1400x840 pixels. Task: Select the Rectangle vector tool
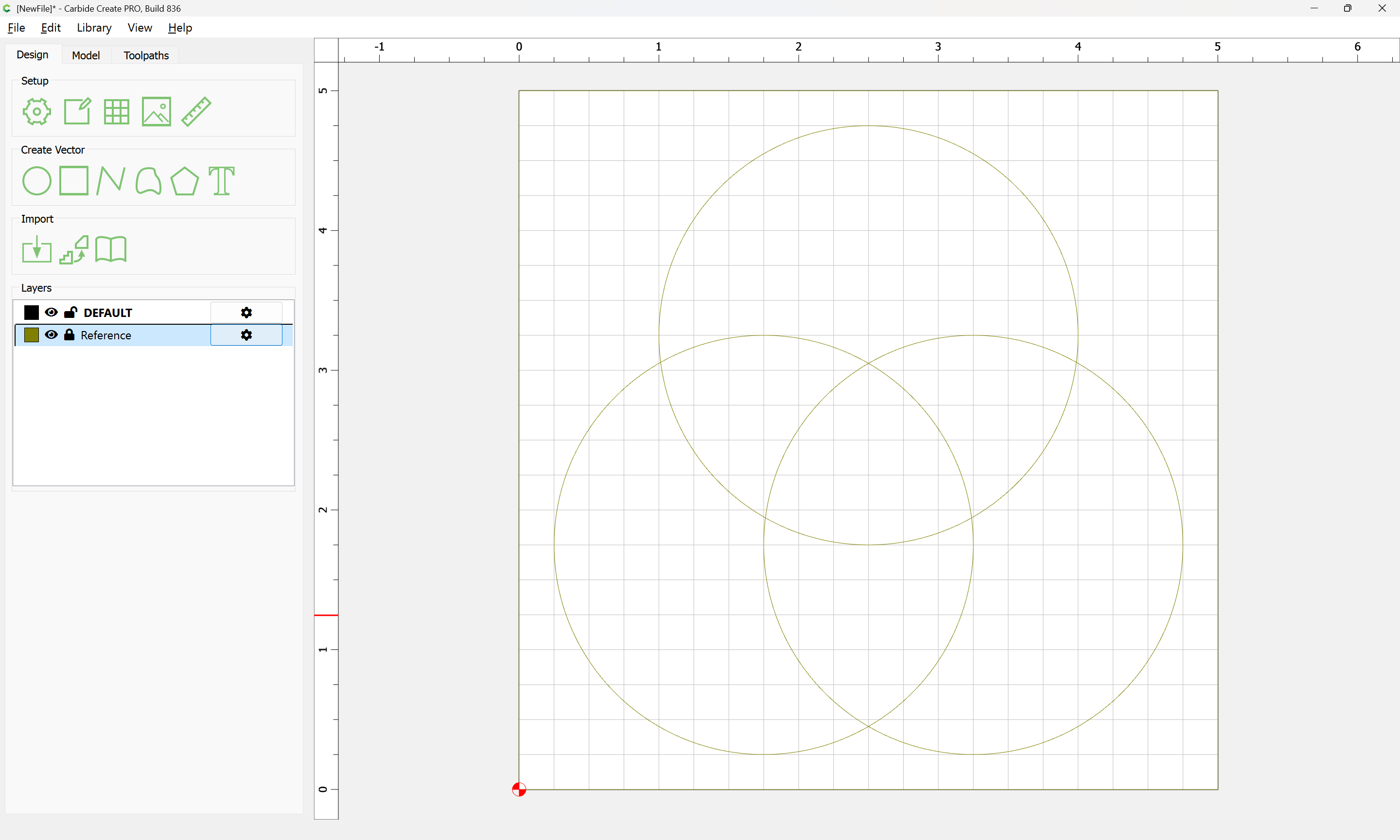pos(74,180)
